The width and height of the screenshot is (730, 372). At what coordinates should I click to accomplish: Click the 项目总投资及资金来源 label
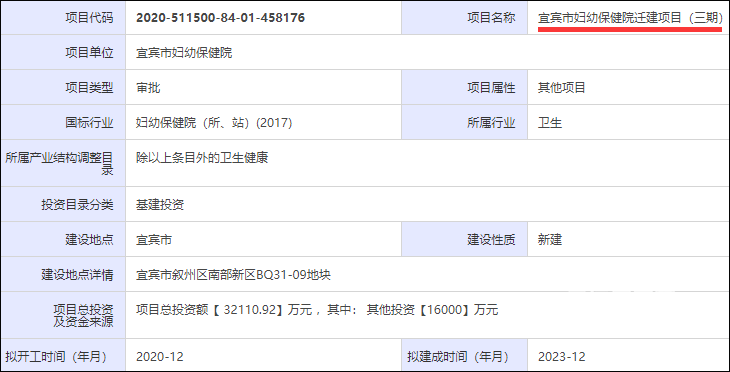tap(83, 315)
